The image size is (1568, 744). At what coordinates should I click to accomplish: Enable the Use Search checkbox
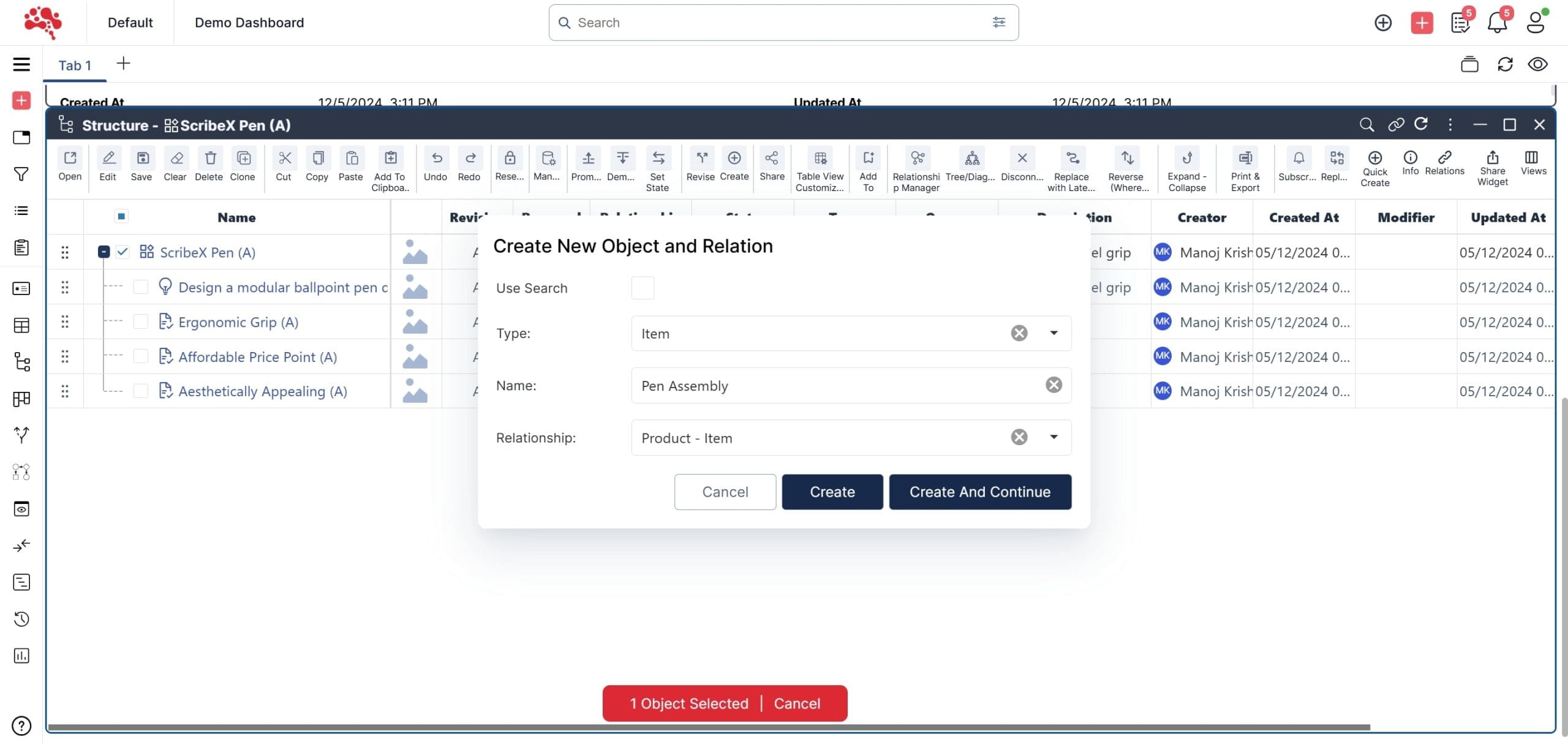643,288
